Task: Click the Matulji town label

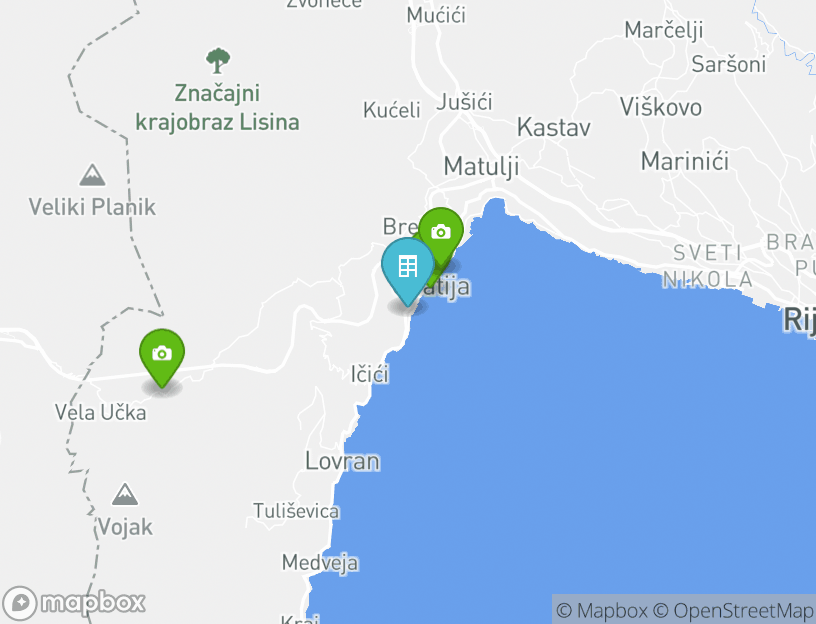Action: (x=481, y=167)
